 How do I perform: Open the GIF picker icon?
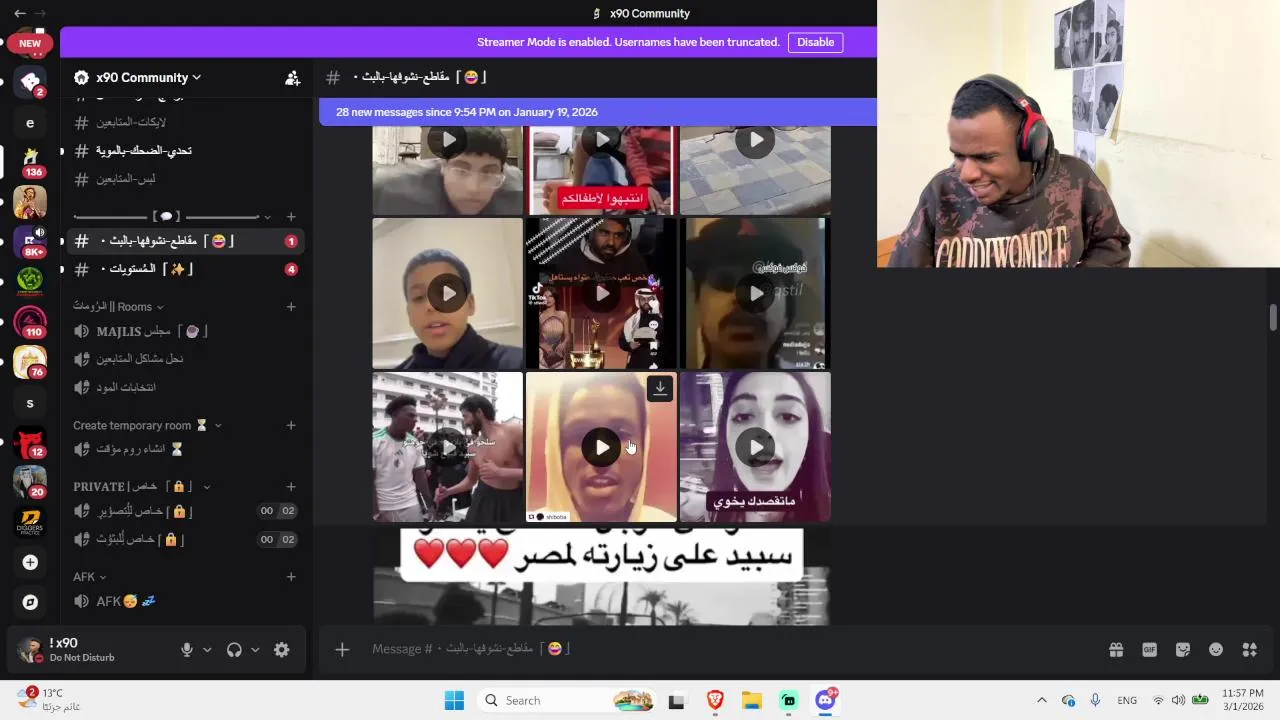click(1149, 650)
